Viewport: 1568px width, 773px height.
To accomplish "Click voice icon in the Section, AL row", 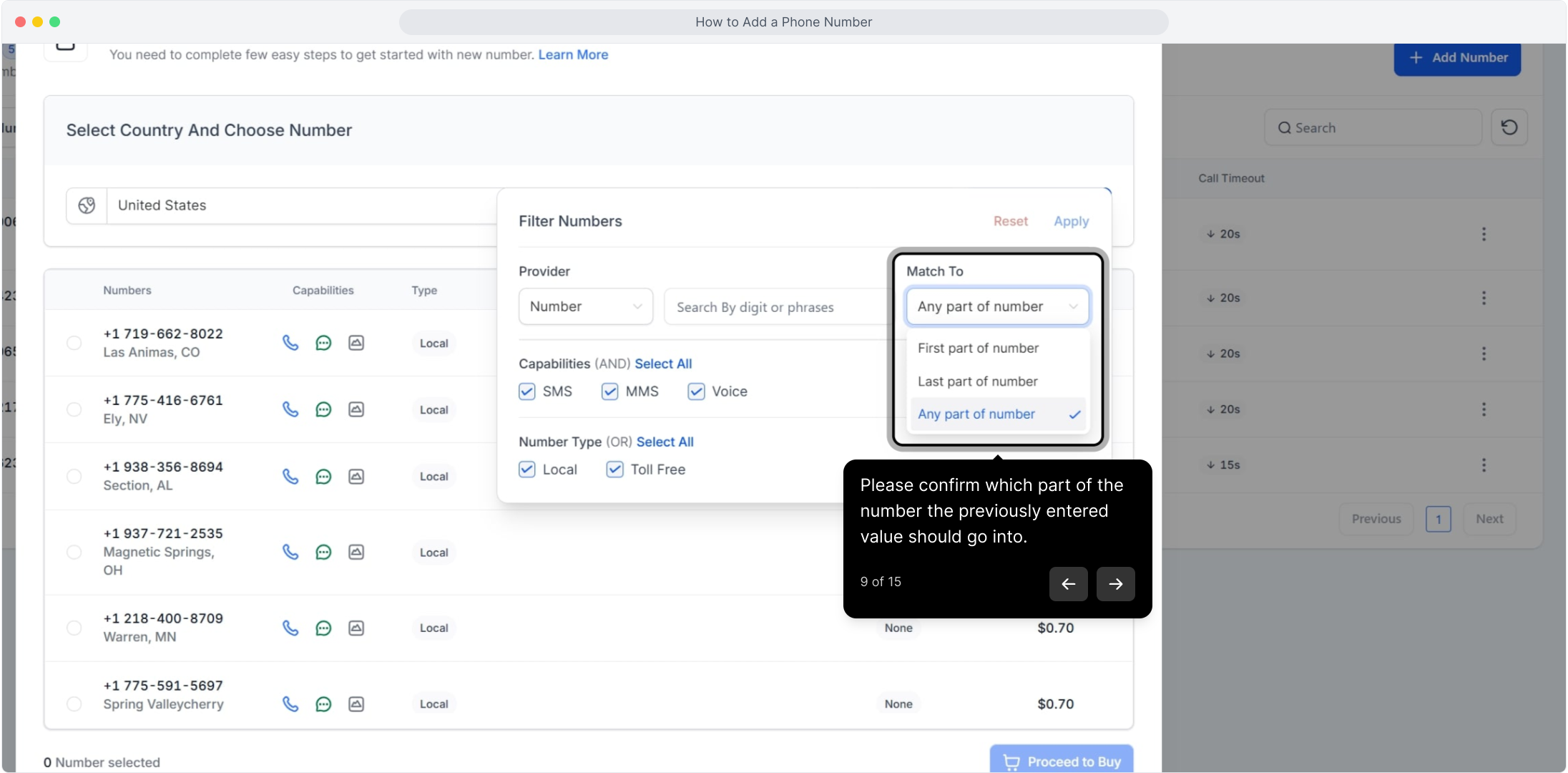I will 290,477.
